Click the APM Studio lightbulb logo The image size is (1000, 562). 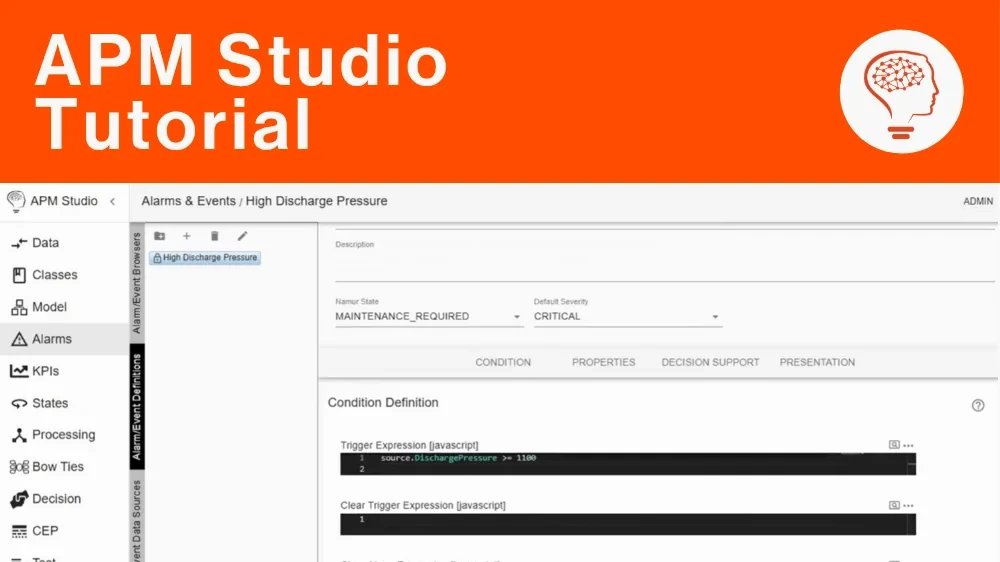coord(15,202)
